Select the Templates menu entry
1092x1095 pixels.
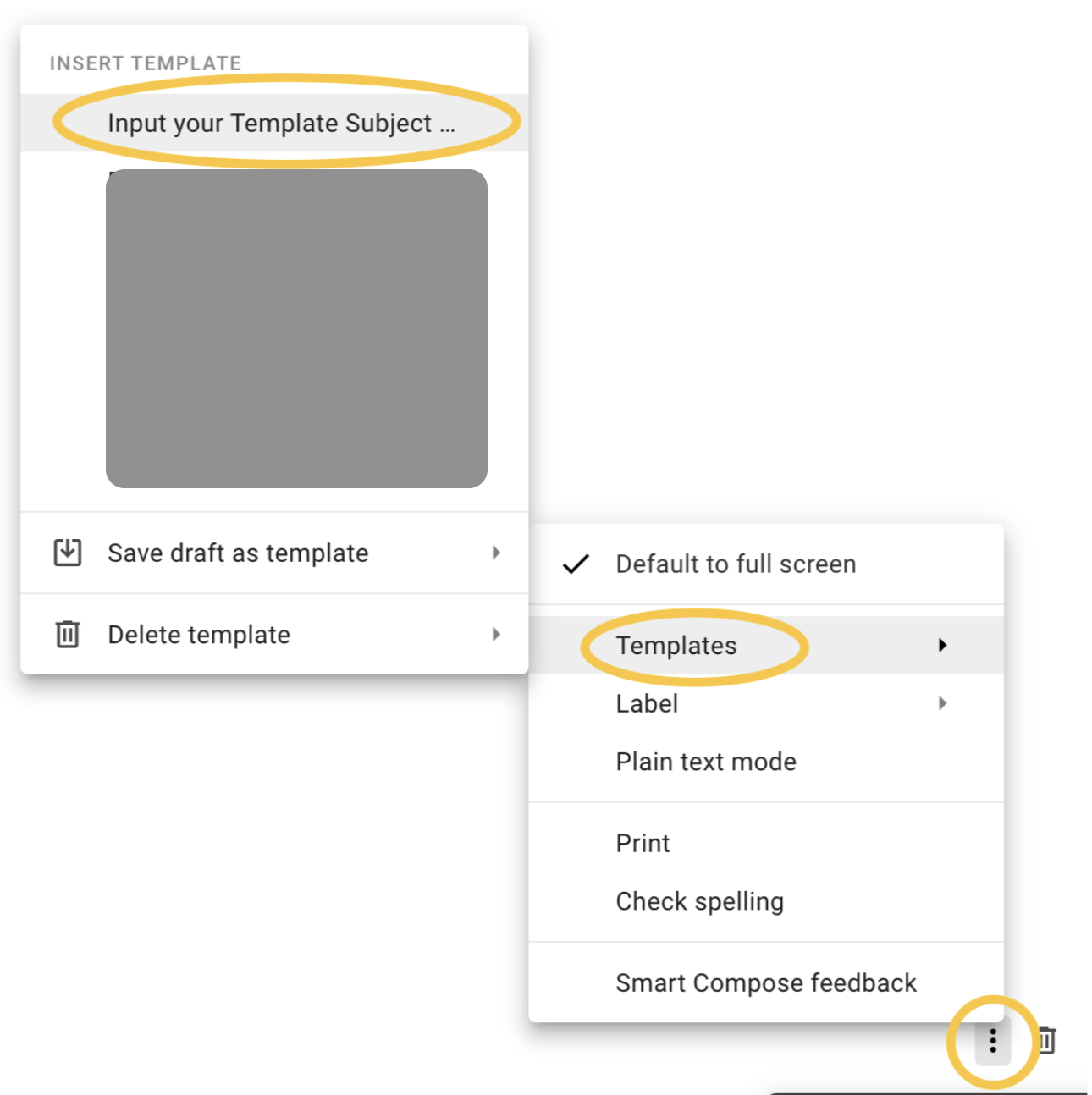pos(676,645)
